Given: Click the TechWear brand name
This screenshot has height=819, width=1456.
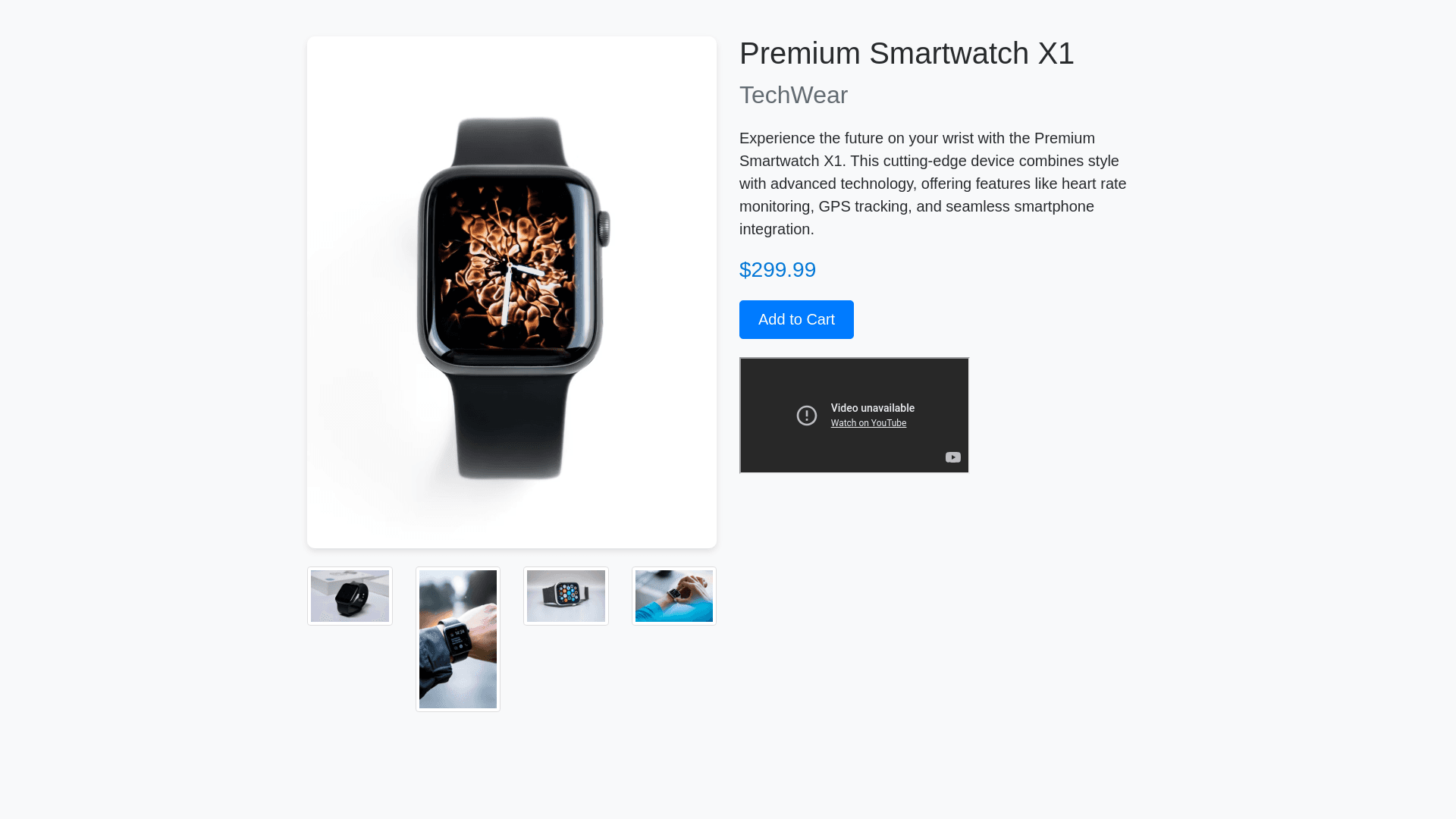Looking at the screenshot, I should tap(793, 95).
